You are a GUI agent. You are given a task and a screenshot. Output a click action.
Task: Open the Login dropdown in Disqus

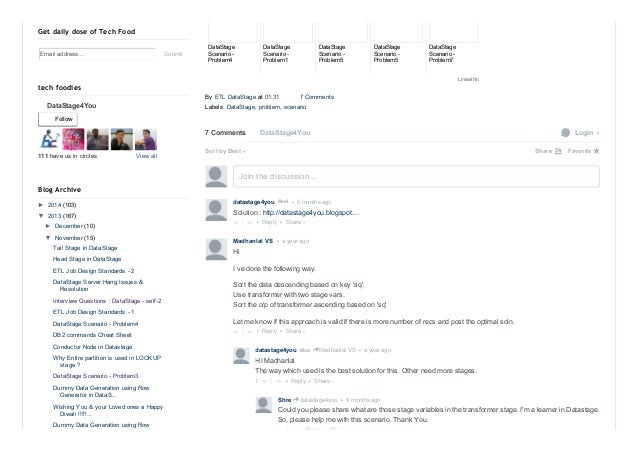click(x=580, y=133)
